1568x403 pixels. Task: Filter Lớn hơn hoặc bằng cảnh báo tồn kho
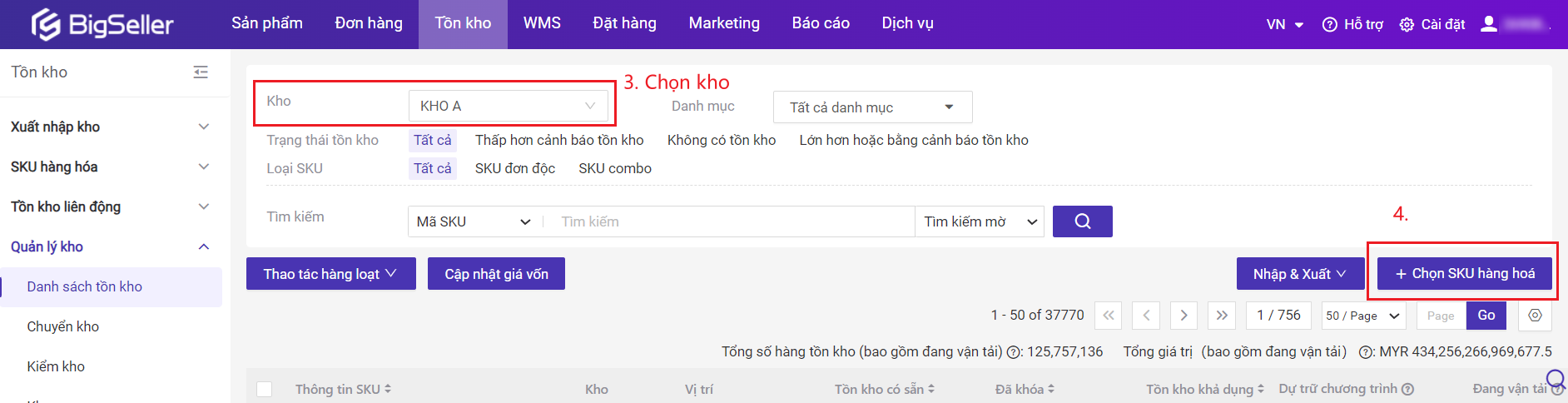(x=914, y=140)
